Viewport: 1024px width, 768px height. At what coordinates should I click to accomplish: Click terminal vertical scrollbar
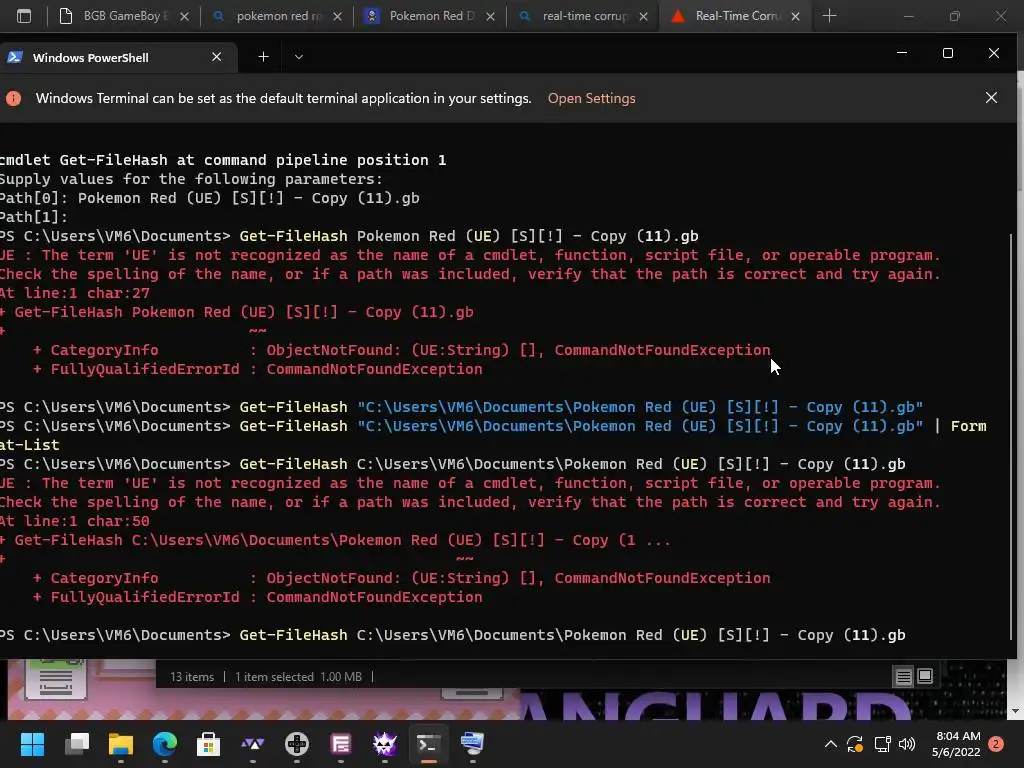click(1012, 436)
